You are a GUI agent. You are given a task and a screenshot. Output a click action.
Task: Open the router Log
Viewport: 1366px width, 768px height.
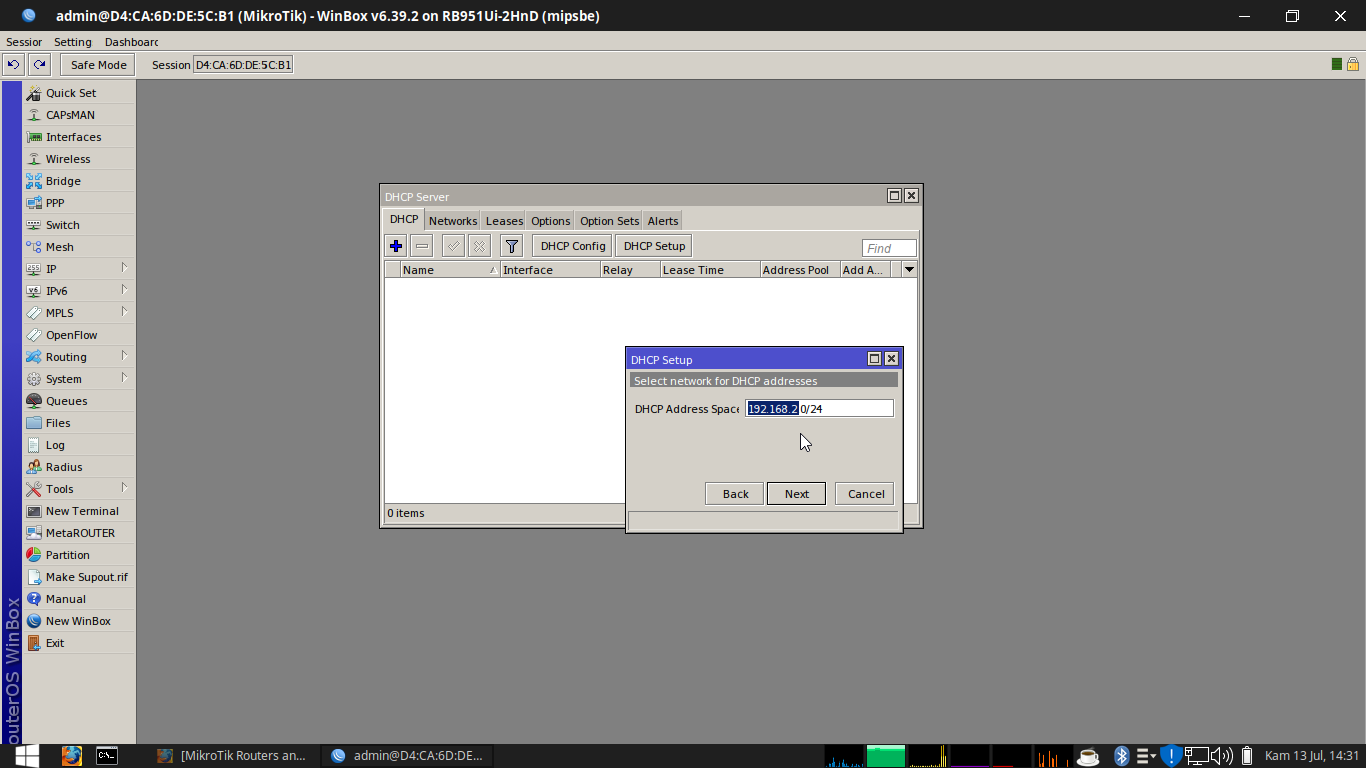tap(79, 445)
